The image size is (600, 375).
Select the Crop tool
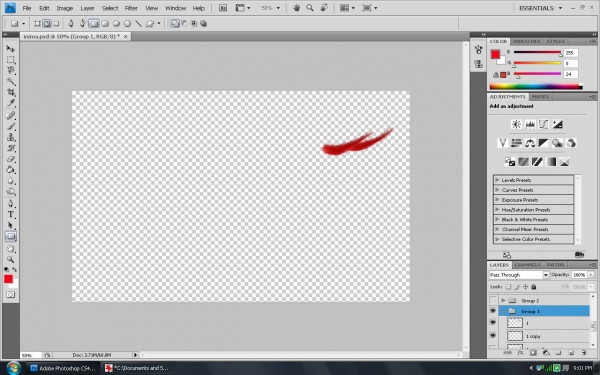(10, 92)
